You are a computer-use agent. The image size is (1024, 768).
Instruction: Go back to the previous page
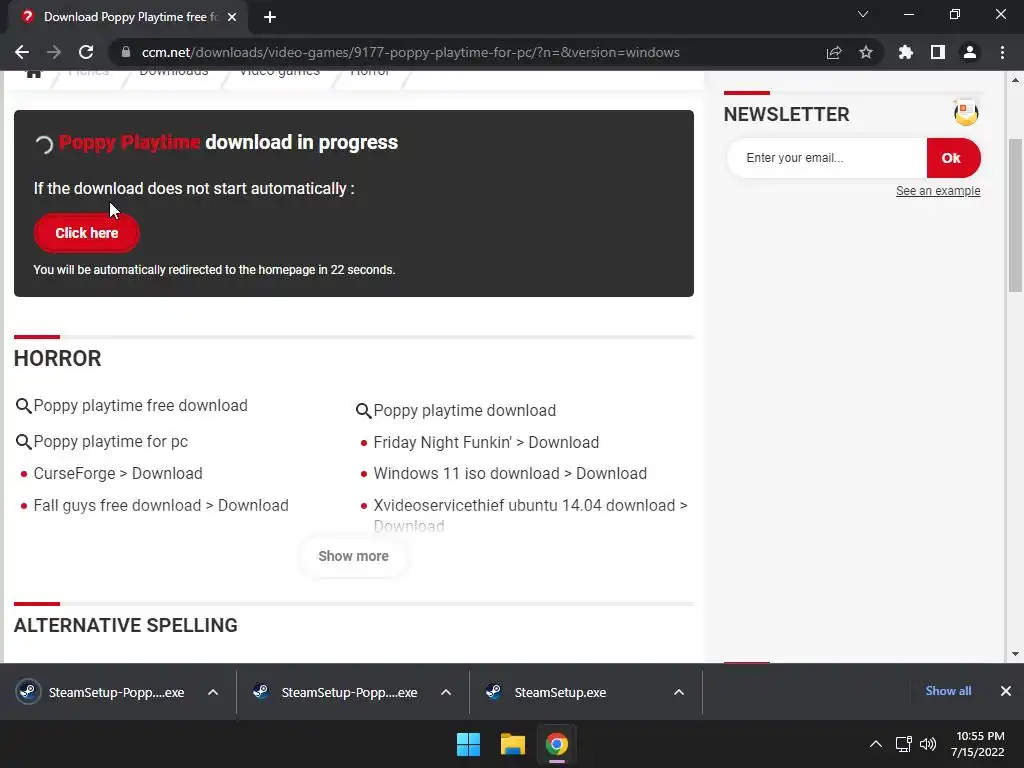pos(22,52)
